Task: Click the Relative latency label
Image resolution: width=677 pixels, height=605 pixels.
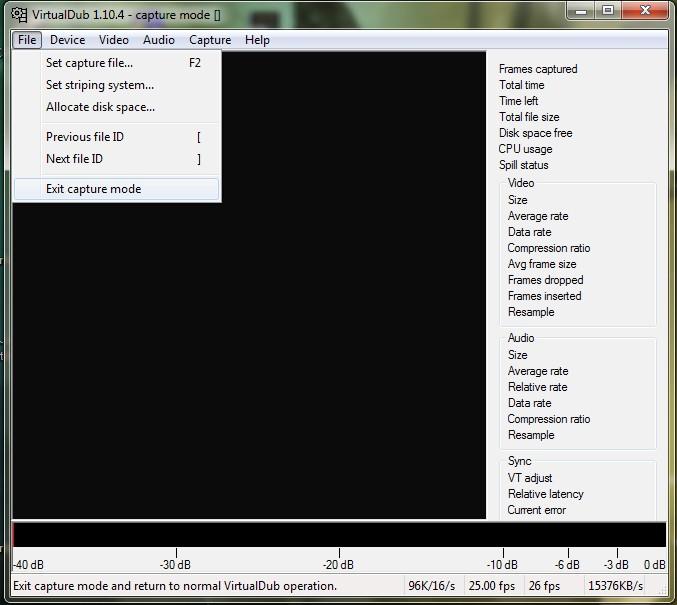Action: (x=546, y=494)
